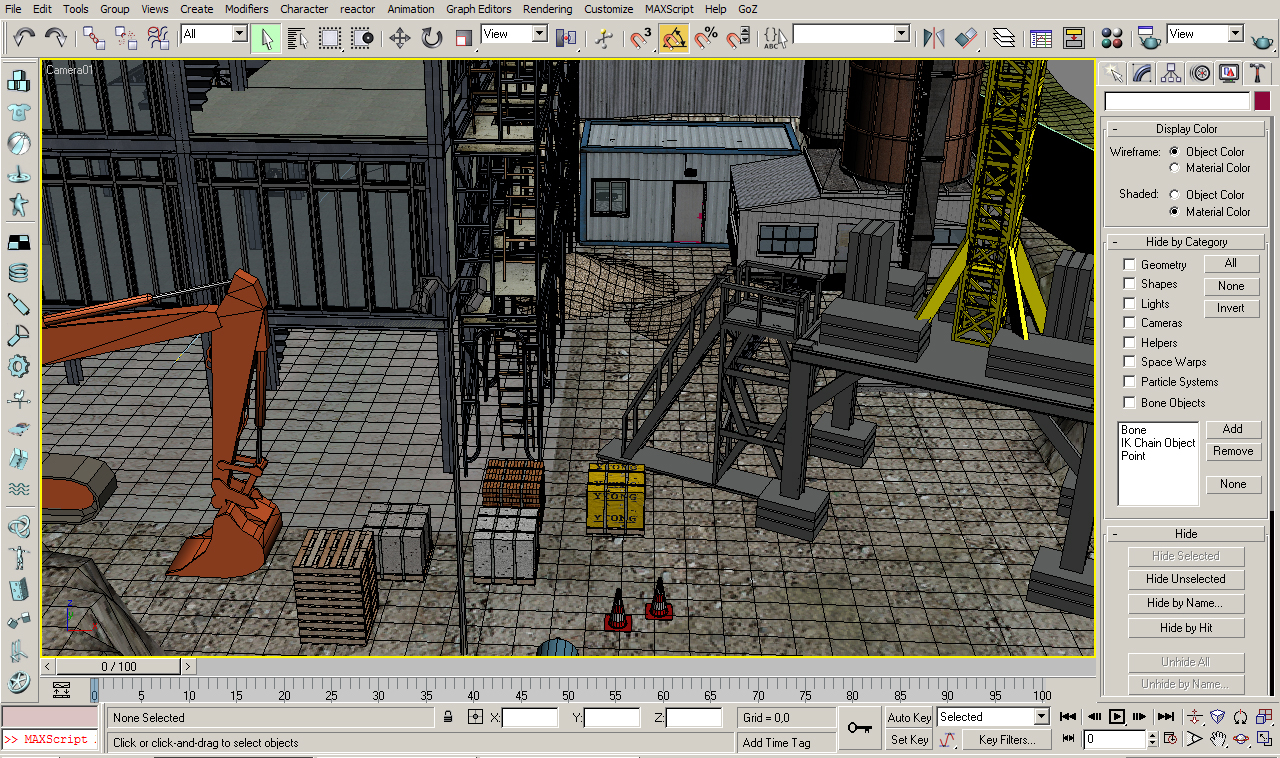Open the reactor menu
Image resolution: width=1280 pixels, height=758 pixels.
coord(357,9)
